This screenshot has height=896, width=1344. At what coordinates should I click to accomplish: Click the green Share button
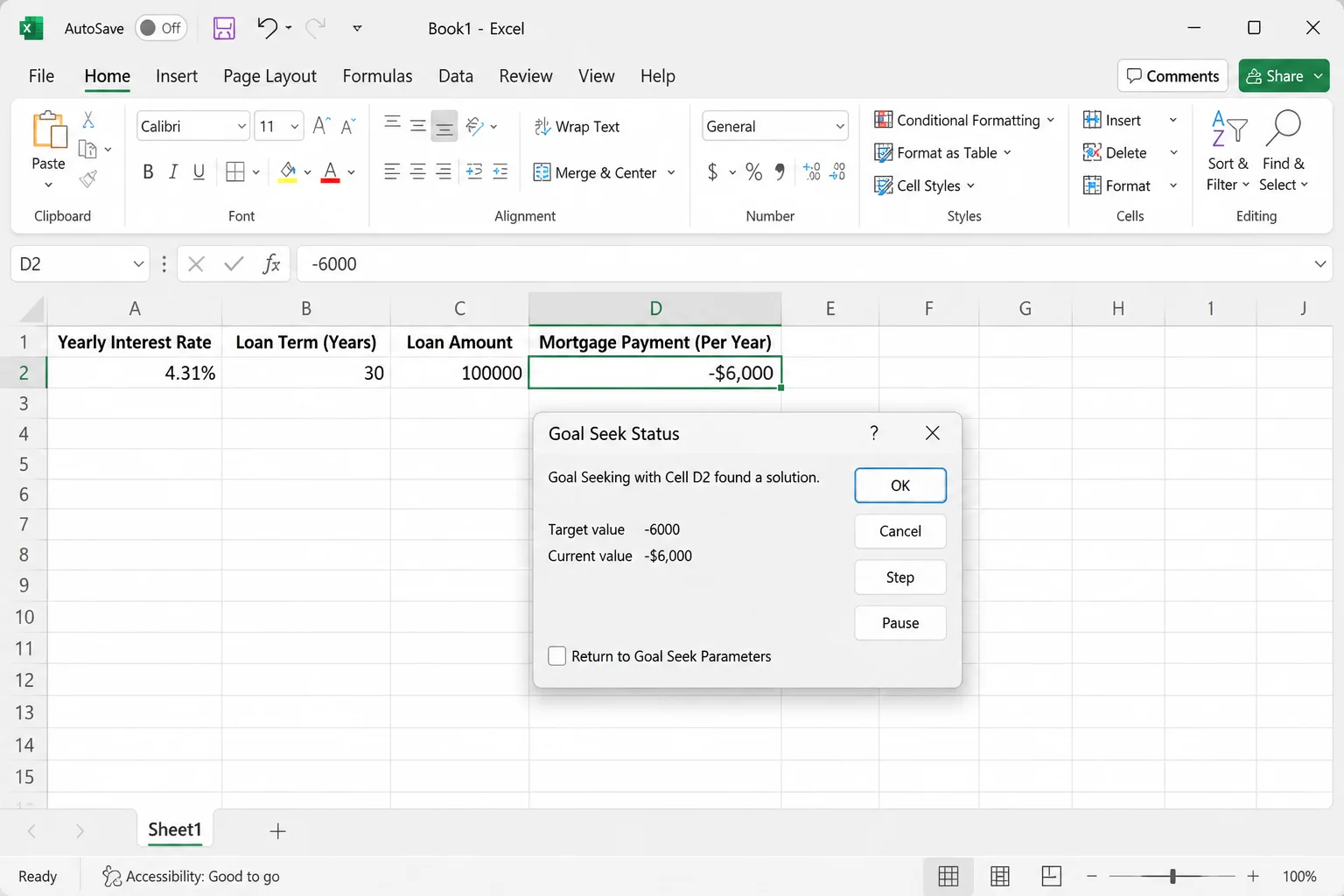(1284, 76)
